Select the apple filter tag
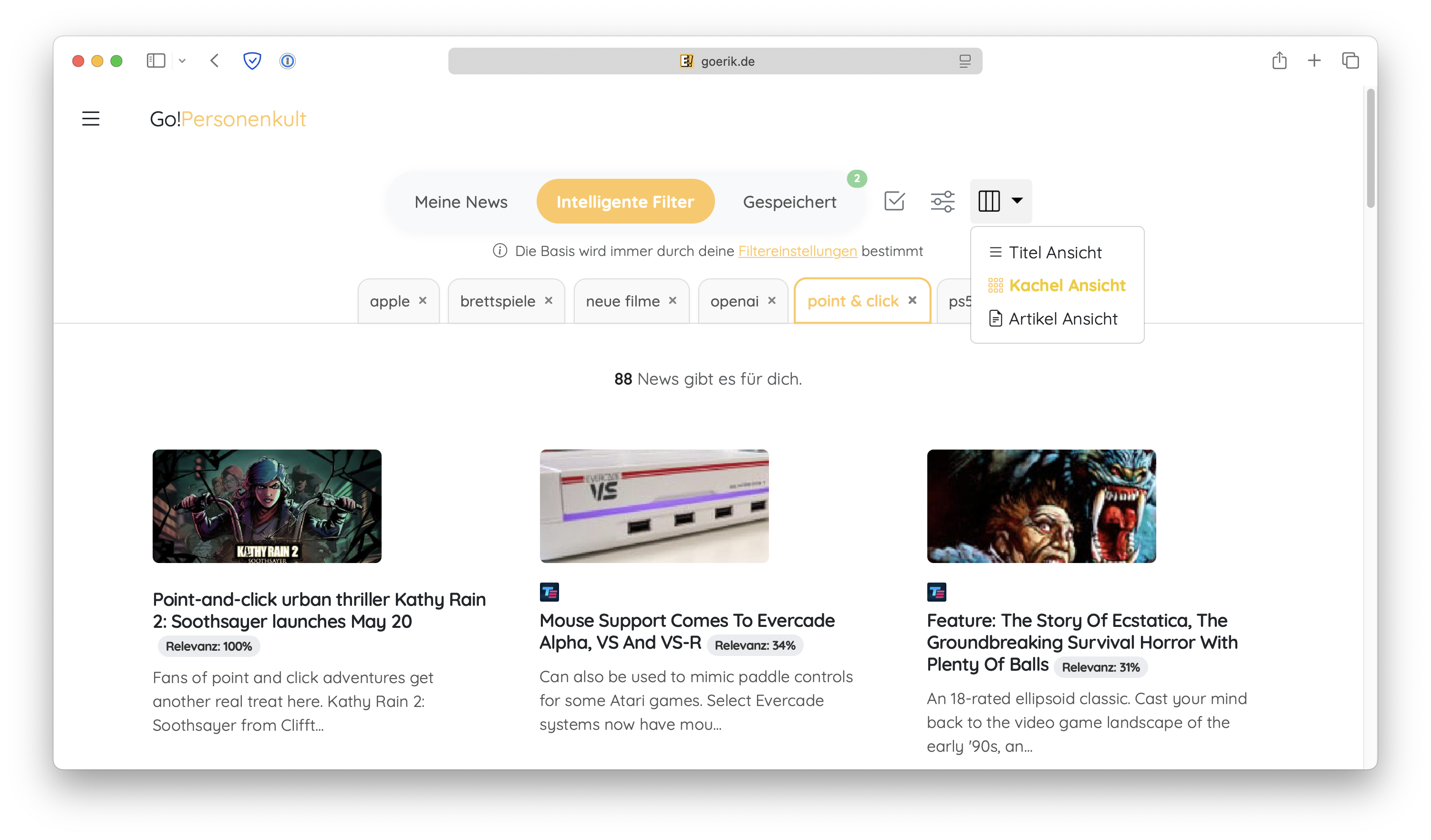This screenshot has width=1431, height=840. (390, 301)
